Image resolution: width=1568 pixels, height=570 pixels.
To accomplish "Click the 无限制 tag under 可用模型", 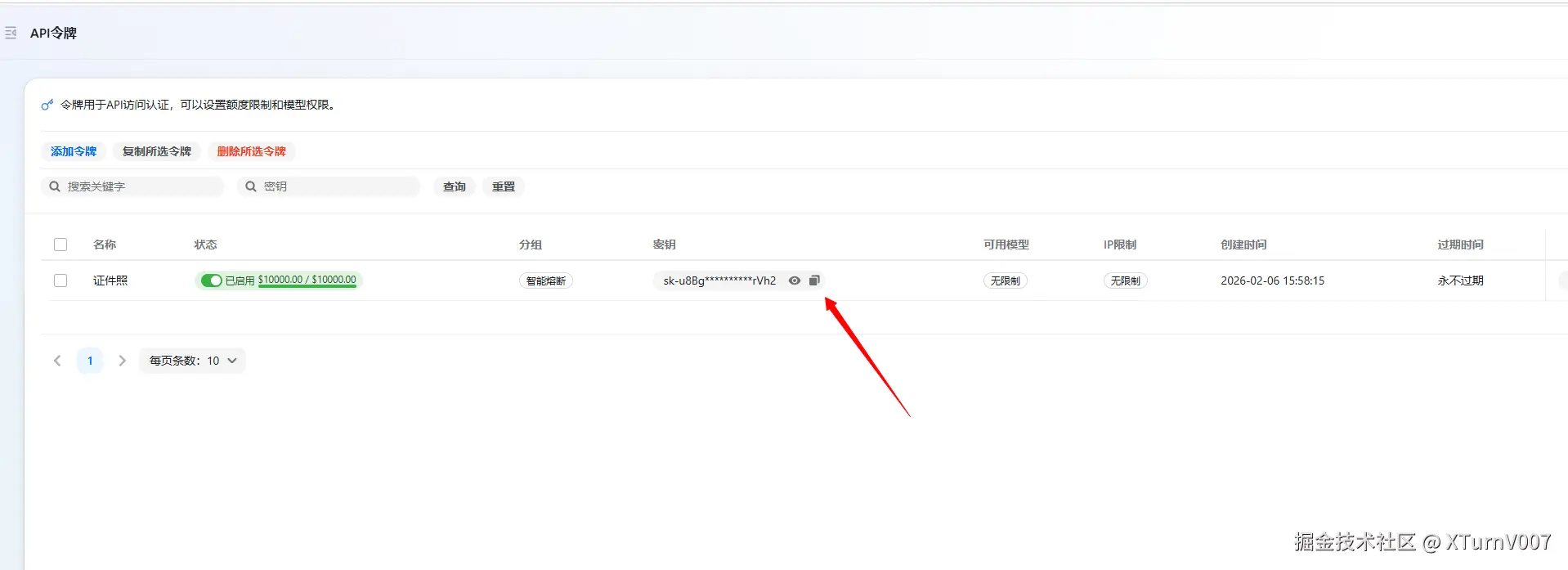I will (x=1006, y=281).
